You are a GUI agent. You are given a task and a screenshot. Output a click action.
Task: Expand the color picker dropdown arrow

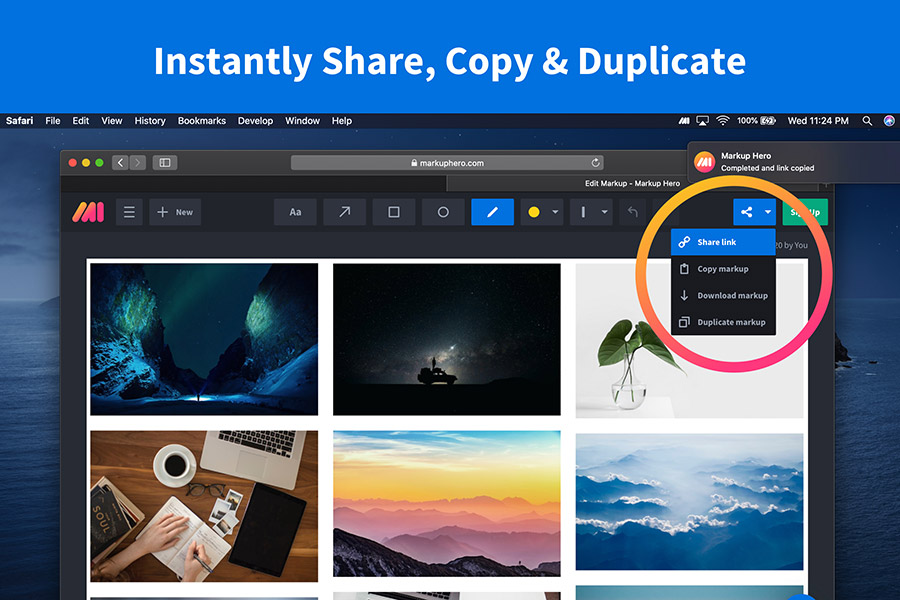pyautogui.click(x=555, y=212)
